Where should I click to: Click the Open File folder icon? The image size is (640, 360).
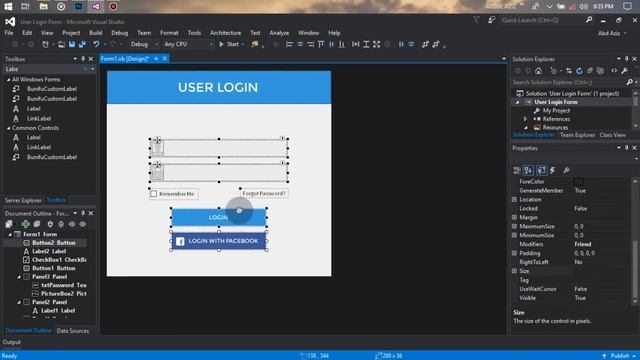(x=61, y=44)
